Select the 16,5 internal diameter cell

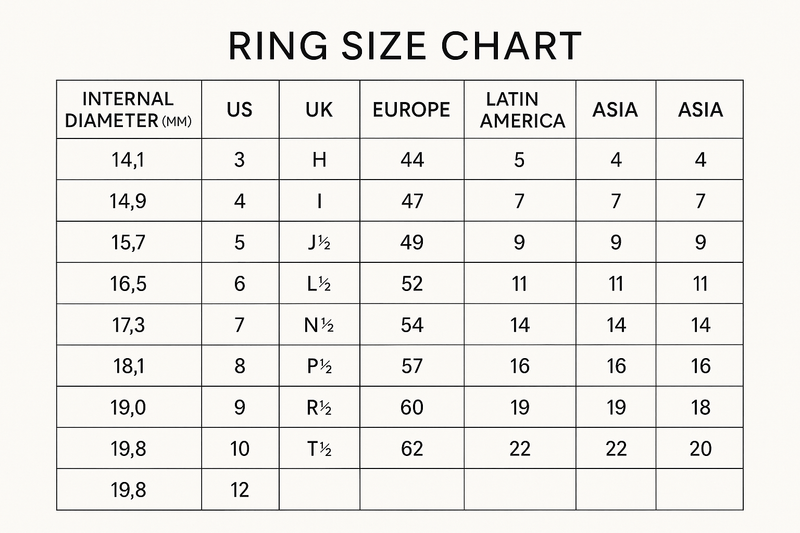pos(128,284)
